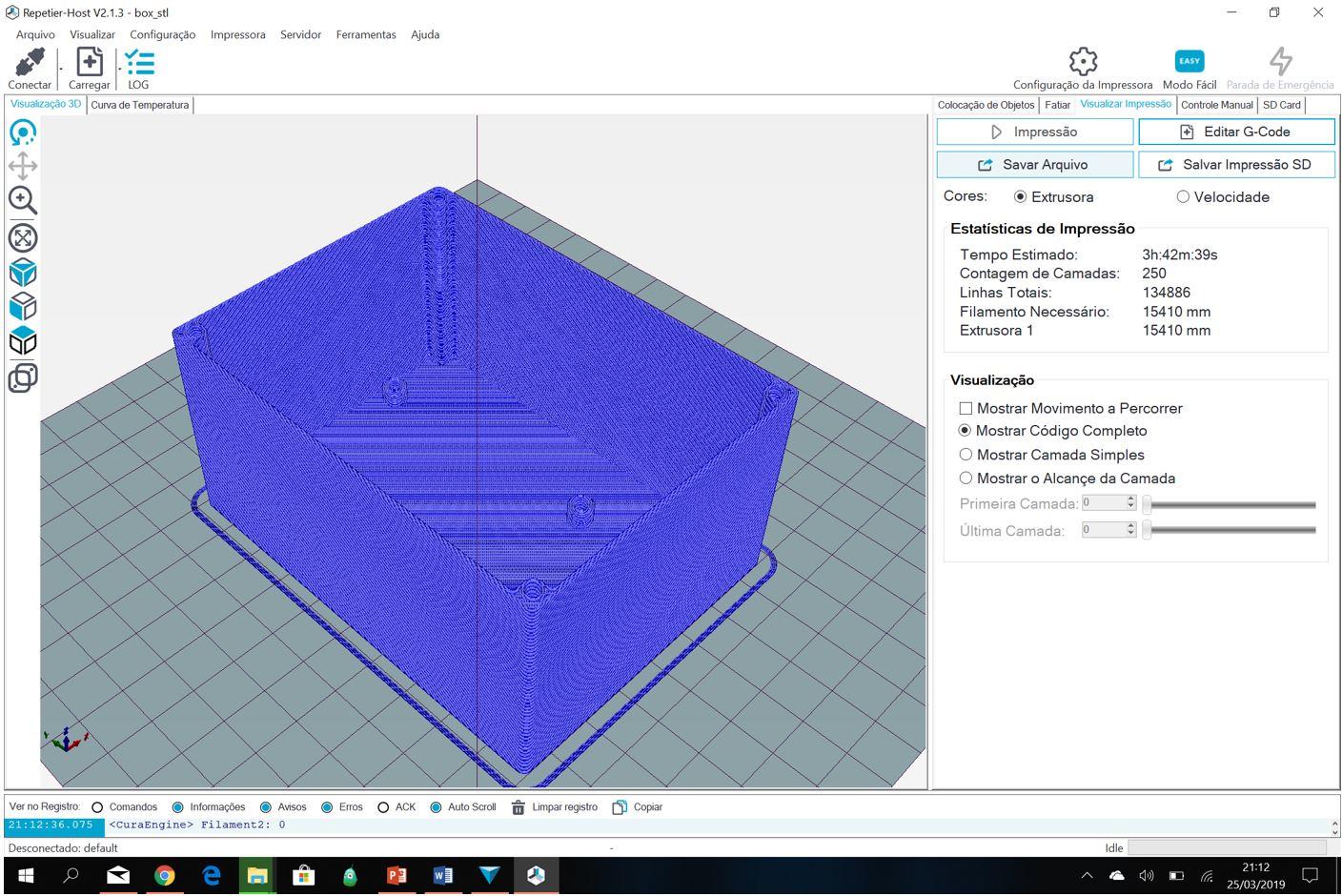
Task: Click Savar Arquivo button
Action: pyautogui.click(x=1035, y=165)
